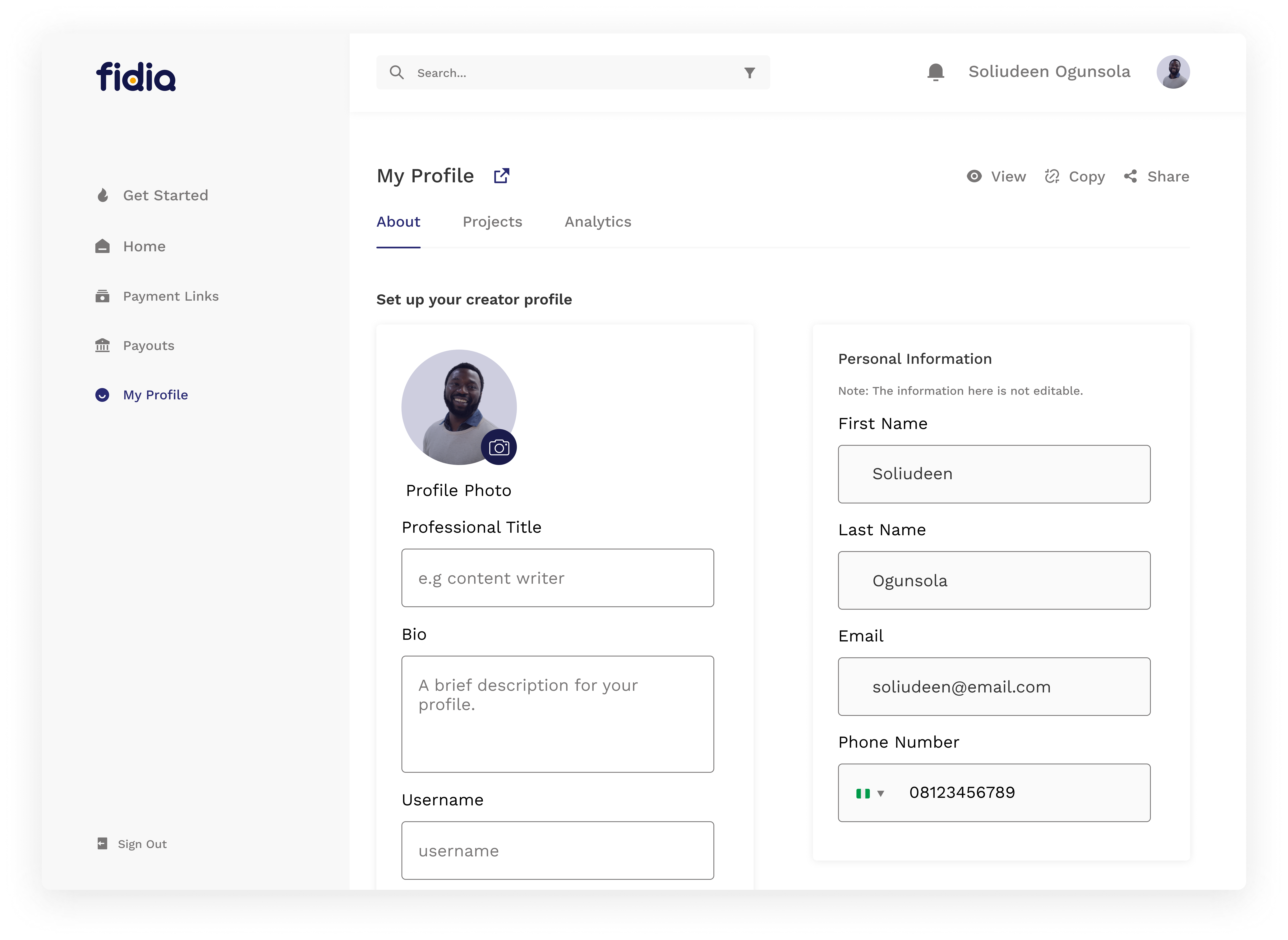Image resolution: width=1288 pixels, height=940 pixels.
Task: Click the Home icon in sidebar
Action: point(102,246)
